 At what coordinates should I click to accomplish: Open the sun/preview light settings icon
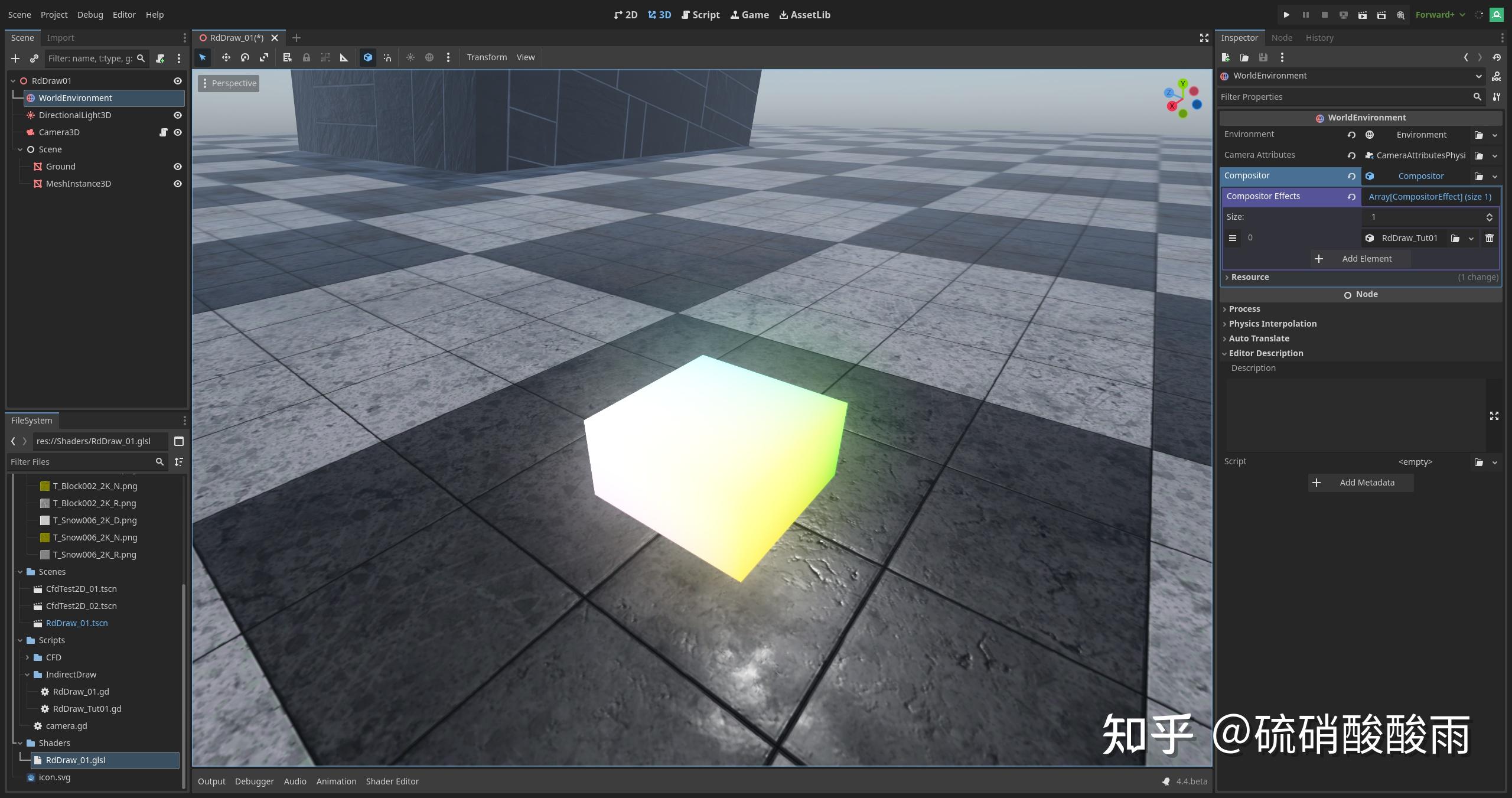click(x=410, y=57)
